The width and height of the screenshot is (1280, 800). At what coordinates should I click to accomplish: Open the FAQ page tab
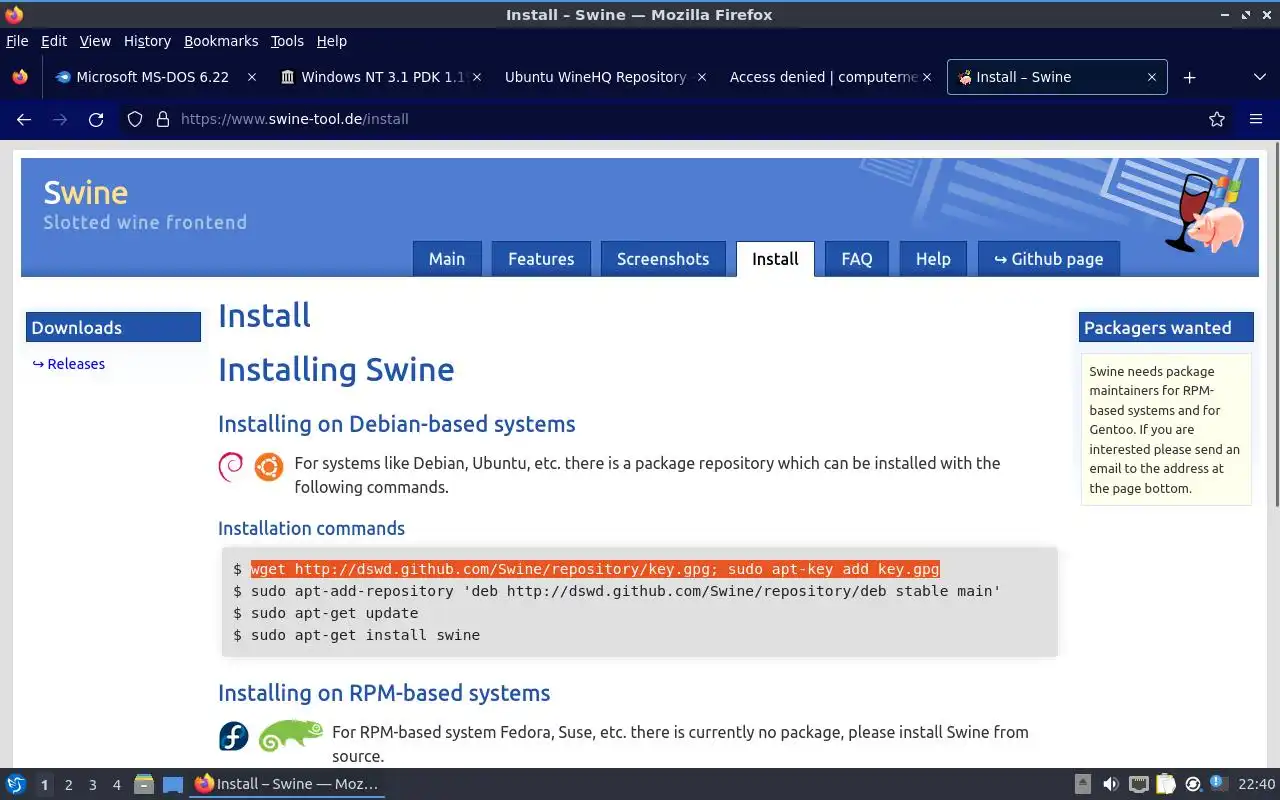point(857,259)
